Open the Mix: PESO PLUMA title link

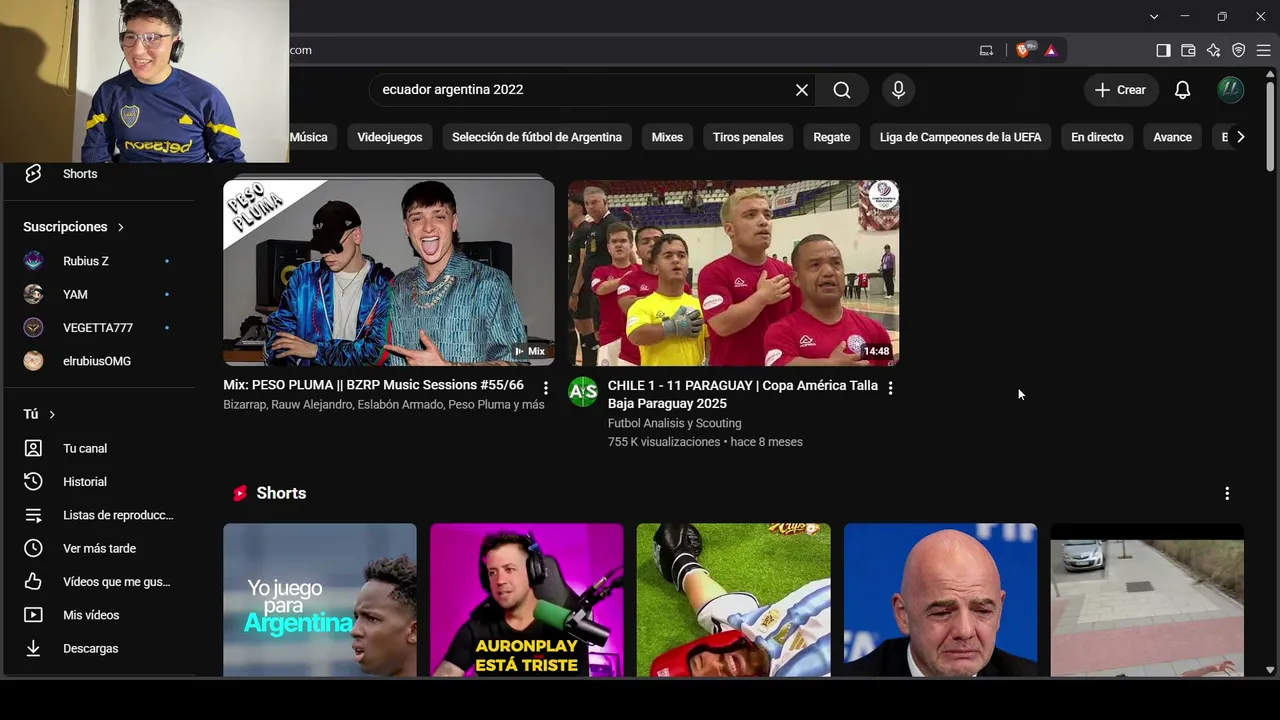click(x=374, y=385)
